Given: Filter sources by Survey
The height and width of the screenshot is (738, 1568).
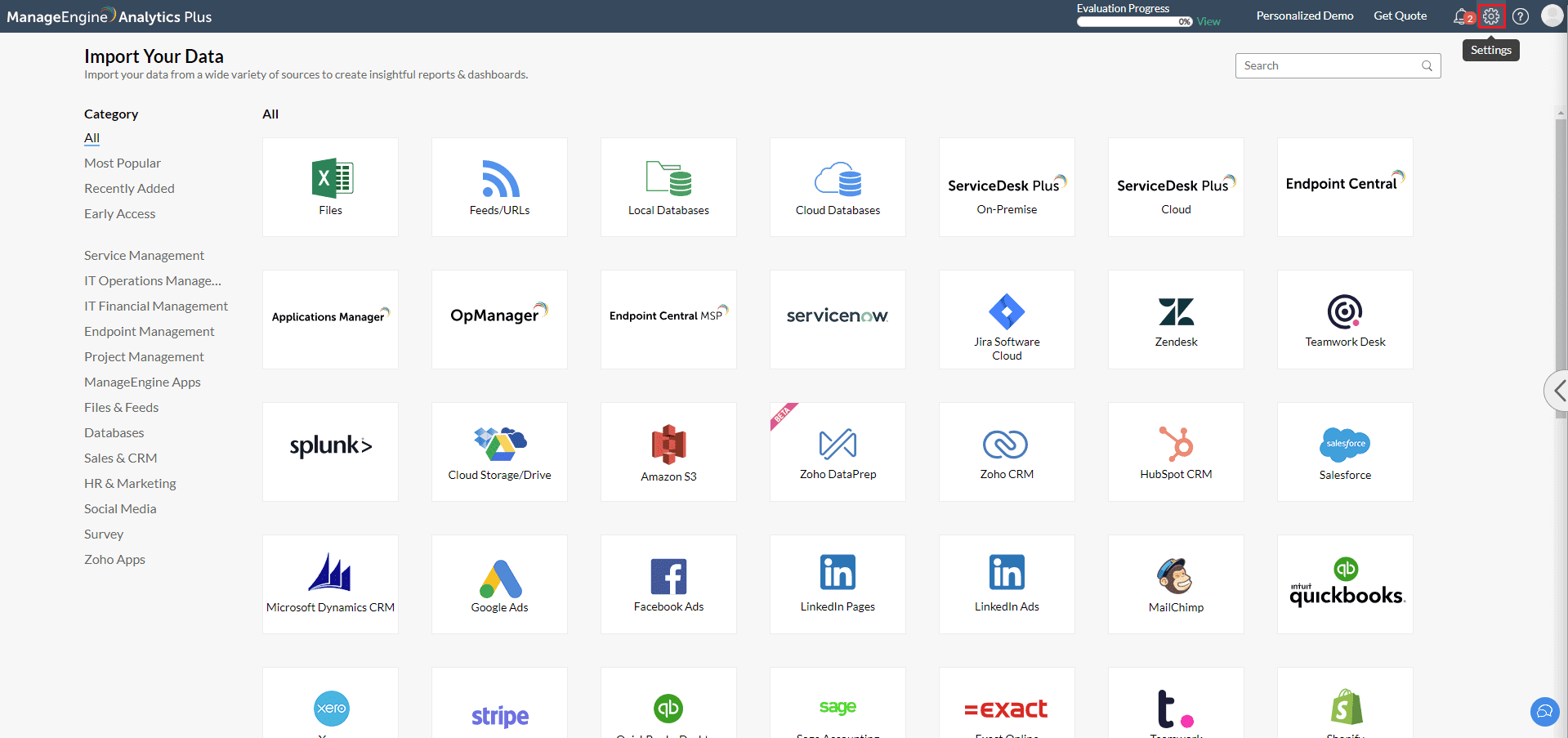Looking at the screenshot, I should click(104, 534).
